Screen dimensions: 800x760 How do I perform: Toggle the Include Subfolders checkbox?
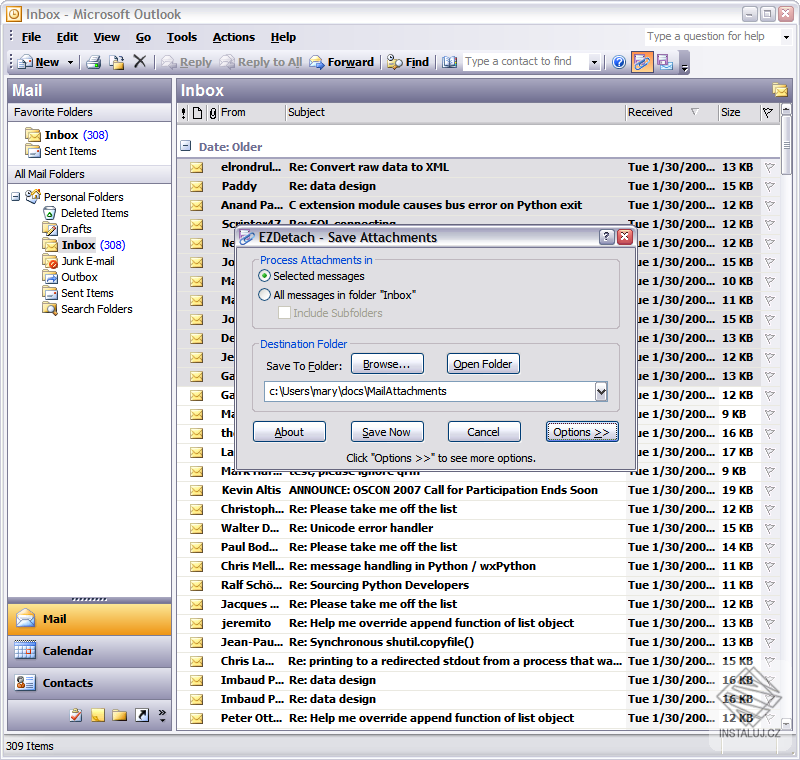pos(285,313)
